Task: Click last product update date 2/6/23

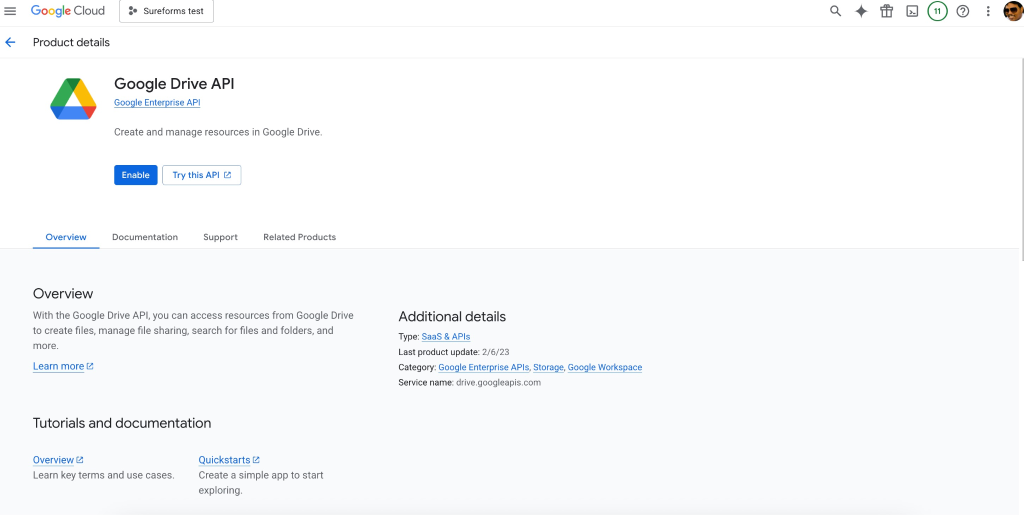Action: point(496,352)
